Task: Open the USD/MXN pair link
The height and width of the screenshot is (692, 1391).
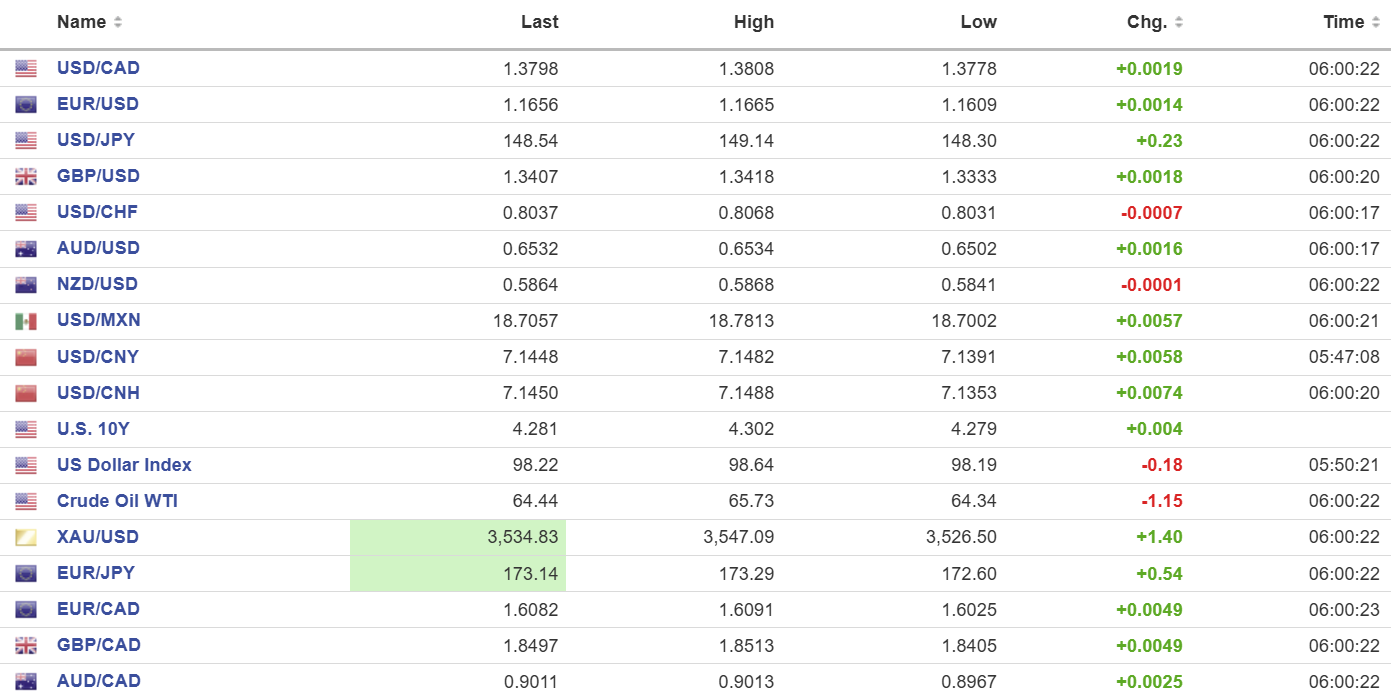Action: pyautogui.click(x=99, y=320)
